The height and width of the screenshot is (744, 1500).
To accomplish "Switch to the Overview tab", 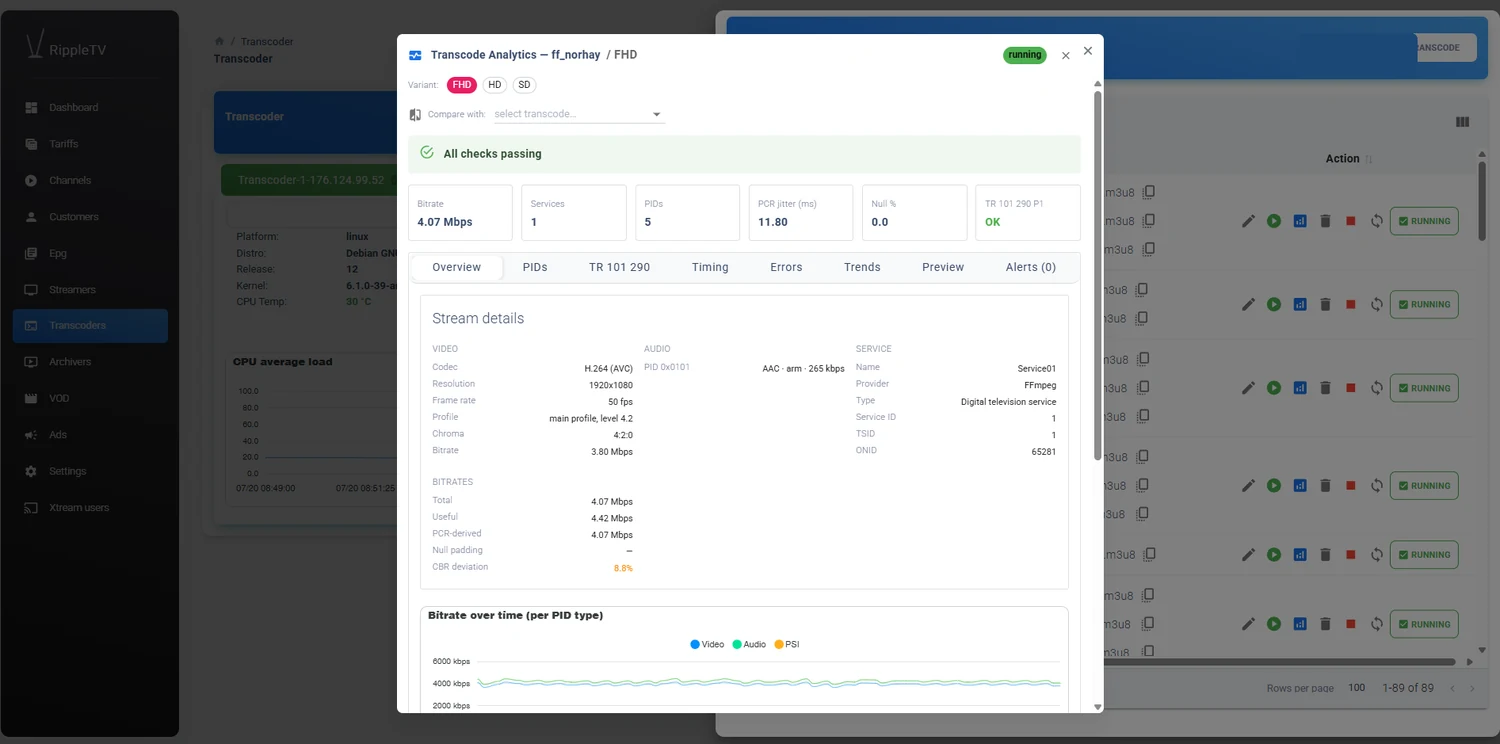I will [457, 267].
